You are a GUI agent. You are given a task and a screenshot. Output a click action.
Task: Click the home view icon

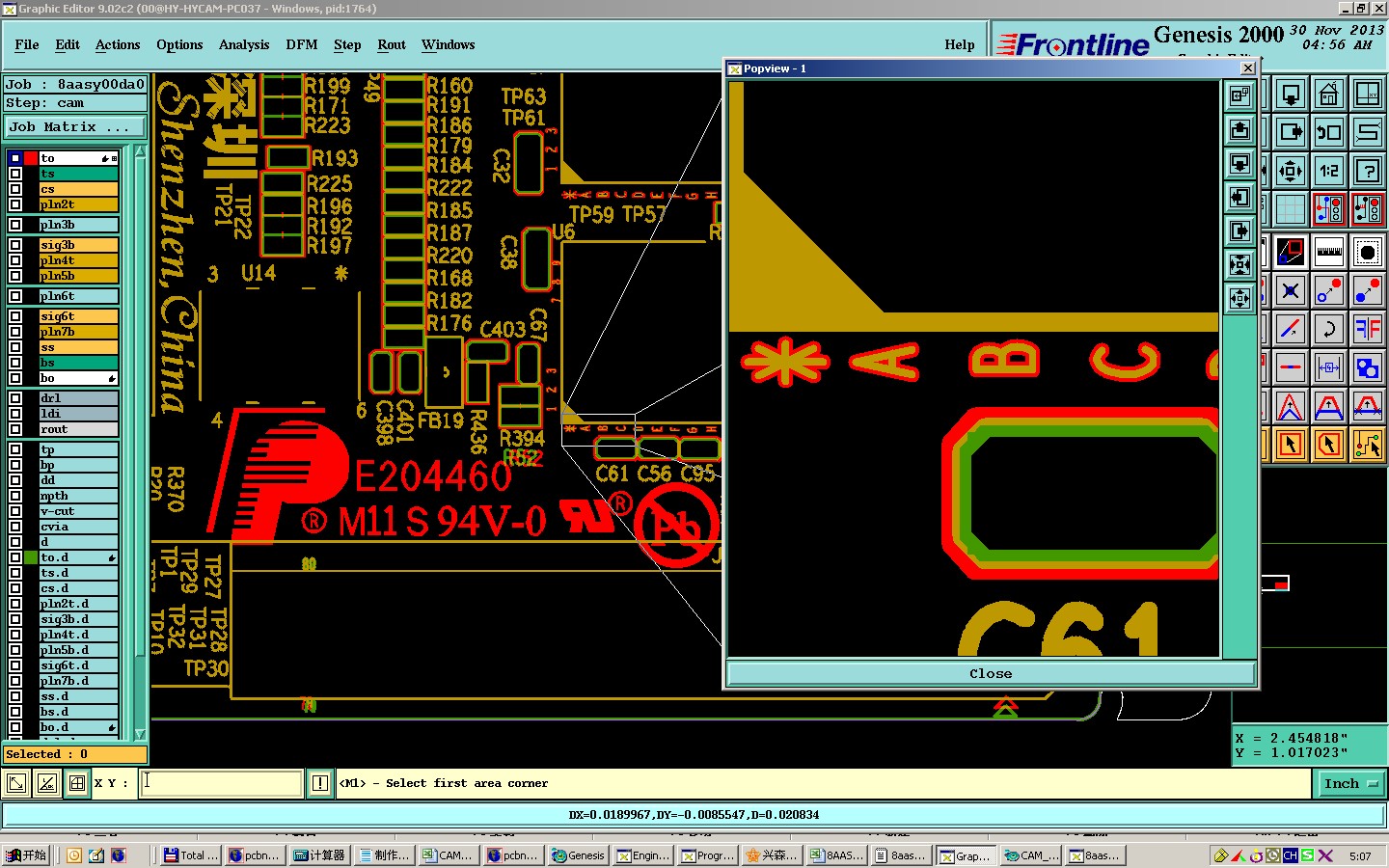point(1329,95)
